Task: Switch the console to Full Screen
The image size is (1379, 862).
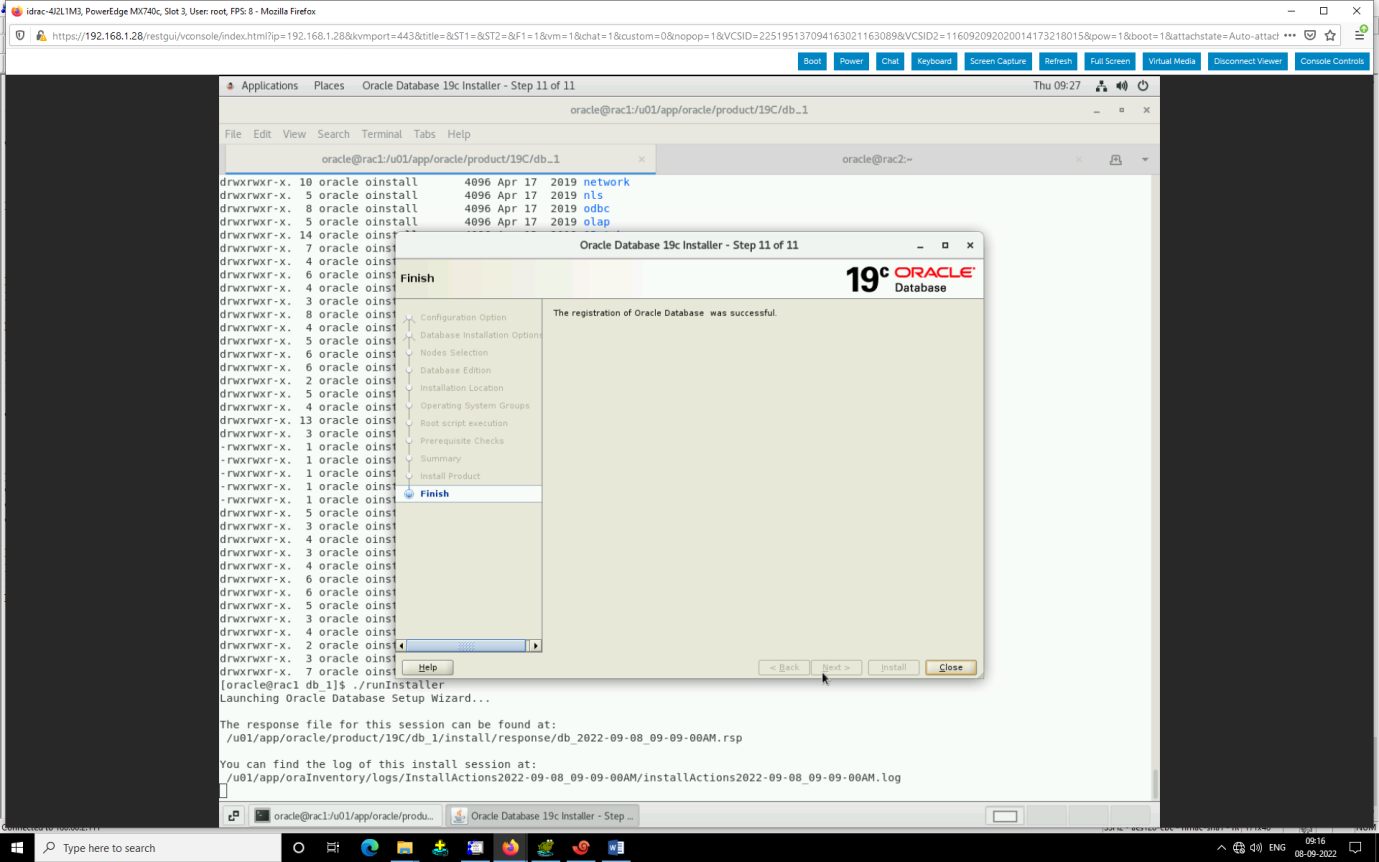Action: (1110, 61)
